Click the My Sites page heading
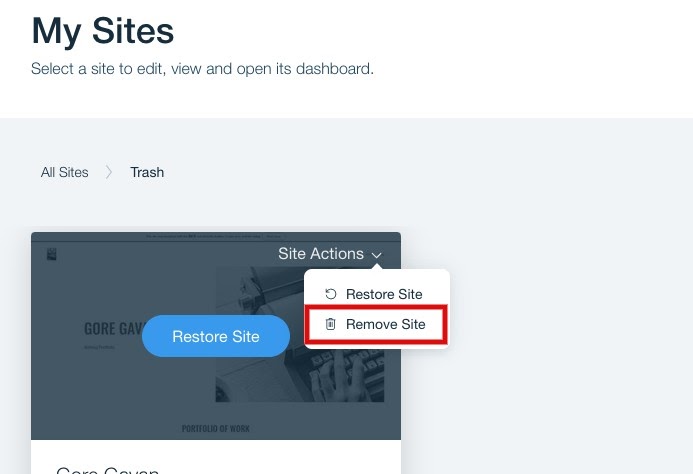Viewport: 693px width, 474px height. click(103, 31)
